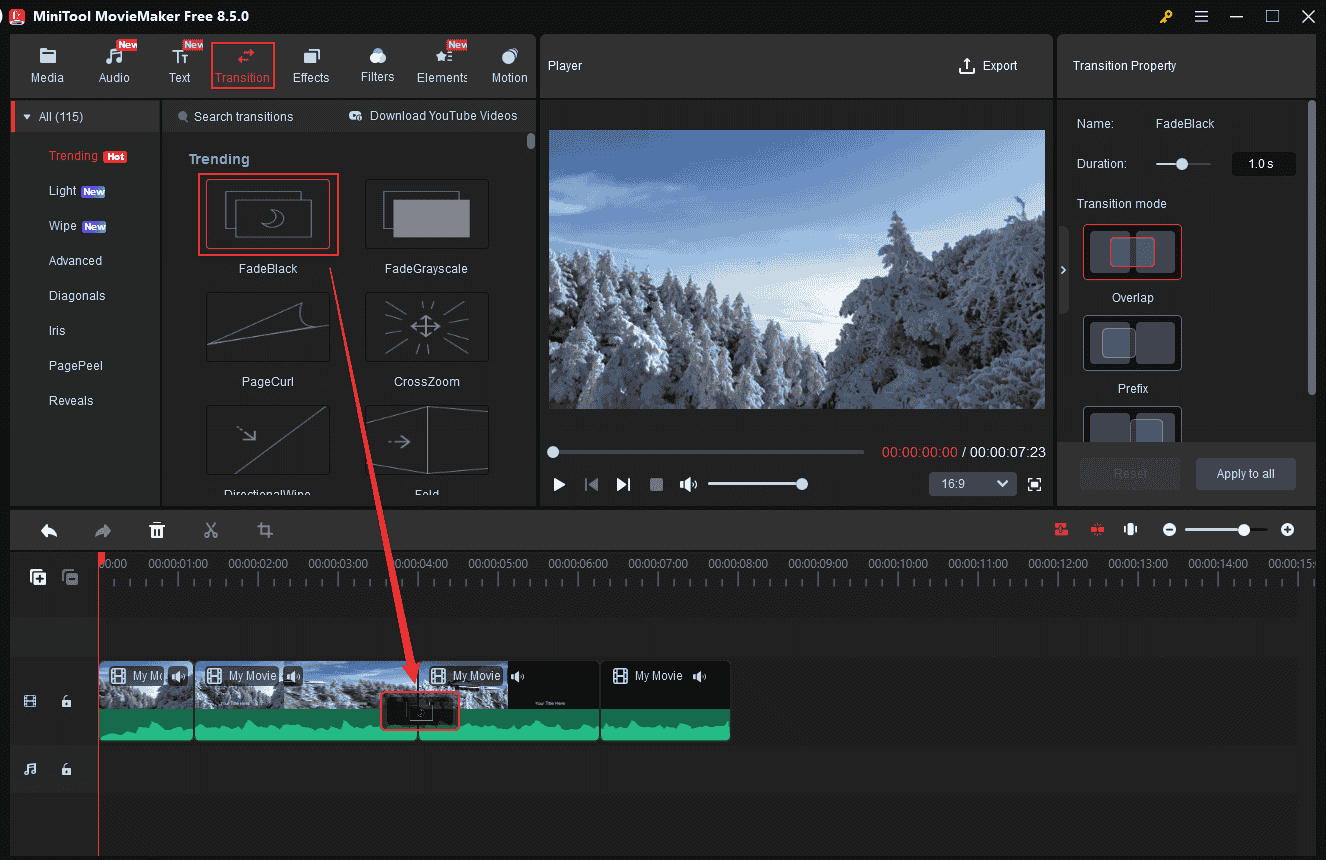Viewport: 1326px width, 860px height.
Task: Open the Media library icon
Action: [47, 62]
